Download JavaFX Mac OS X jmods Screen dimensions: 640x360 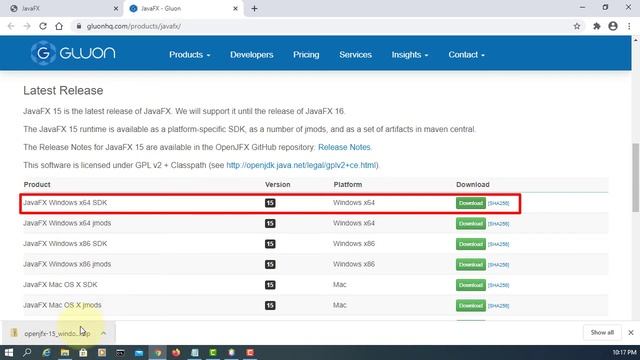tap(471, 305)
